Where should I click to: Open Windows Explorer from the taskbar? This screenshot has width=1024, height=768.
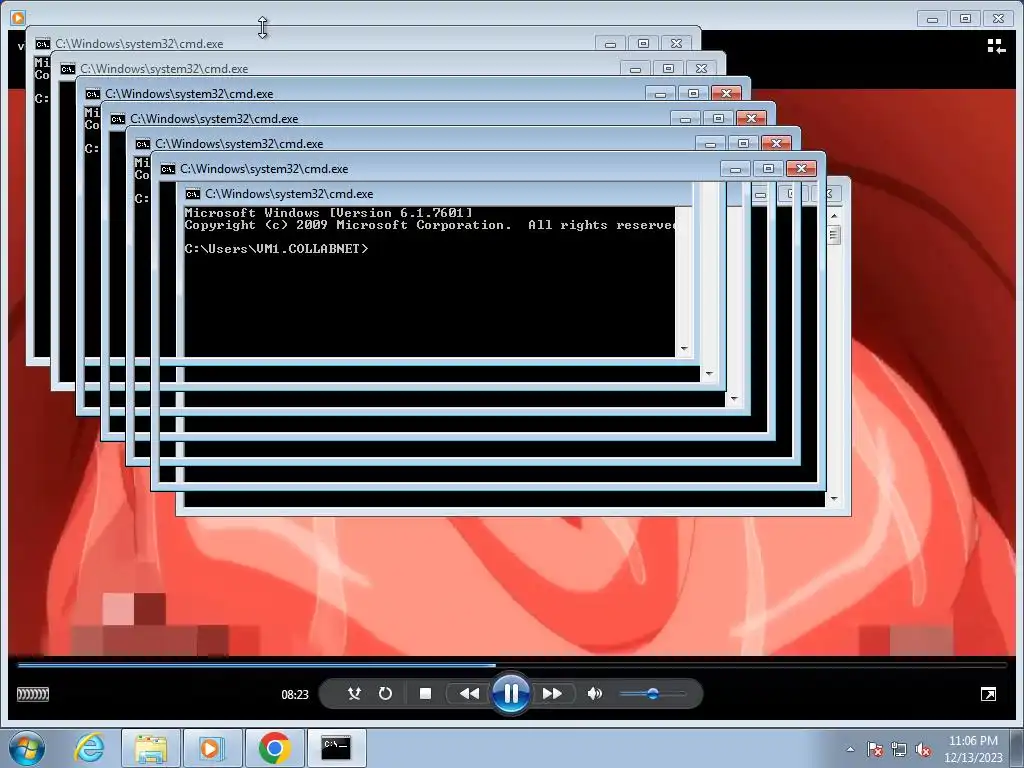[151, 748]
